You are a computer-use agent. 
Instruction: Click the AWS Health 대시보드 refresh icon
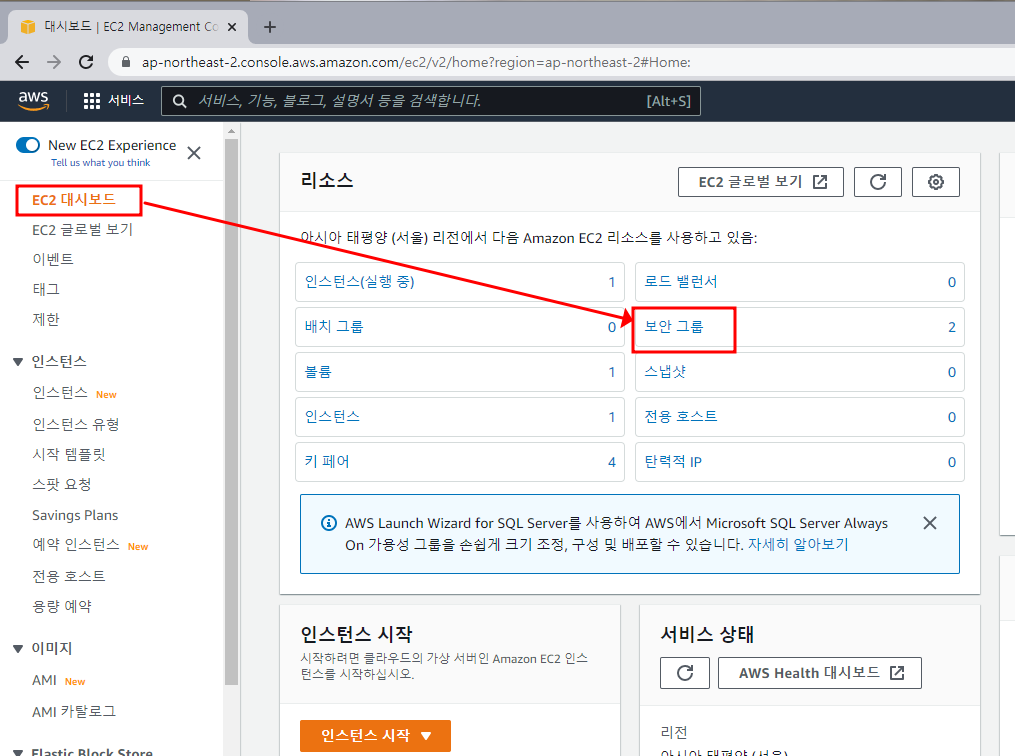684,672
